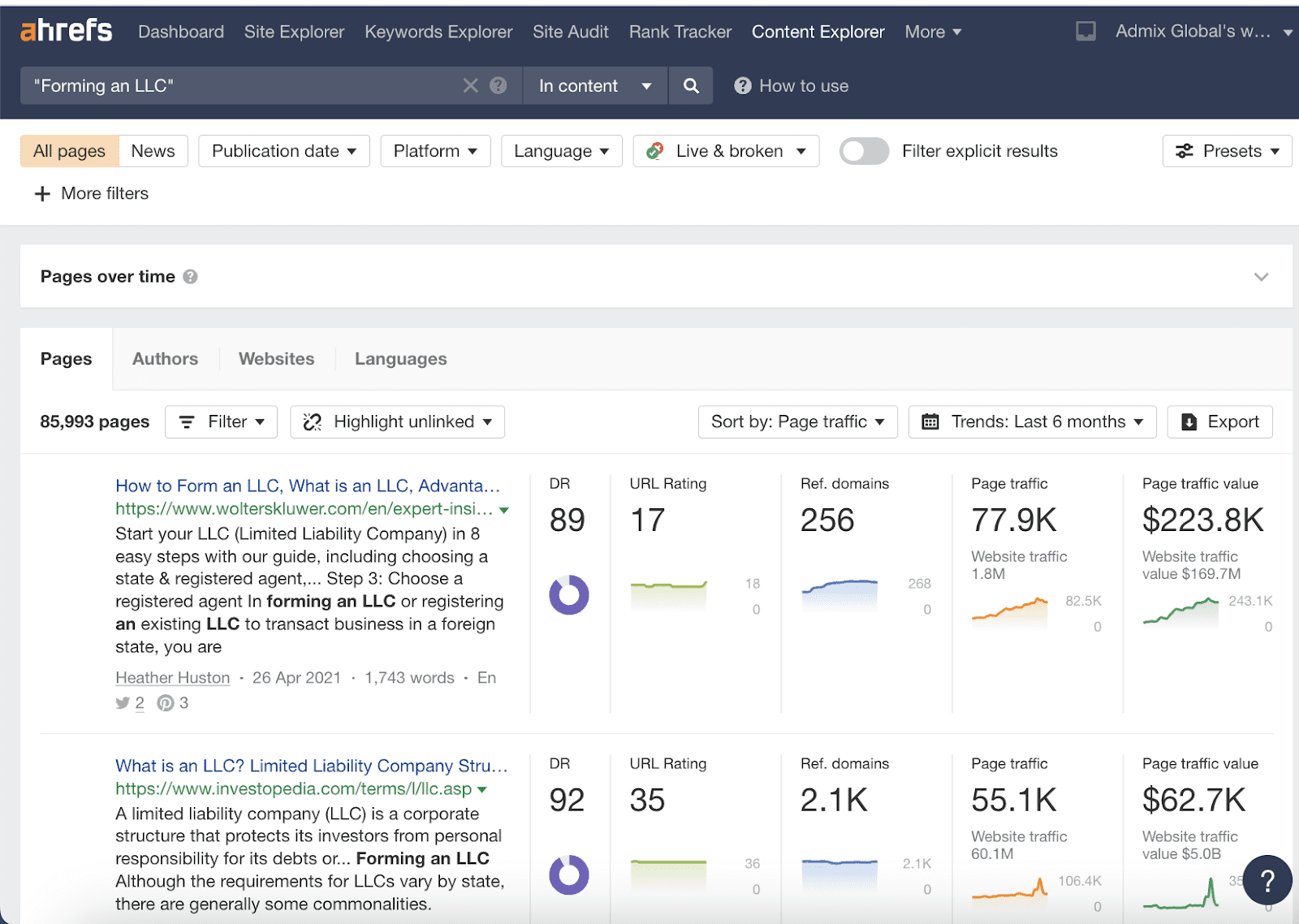Click the How to use link text

[x=804, y=85]
